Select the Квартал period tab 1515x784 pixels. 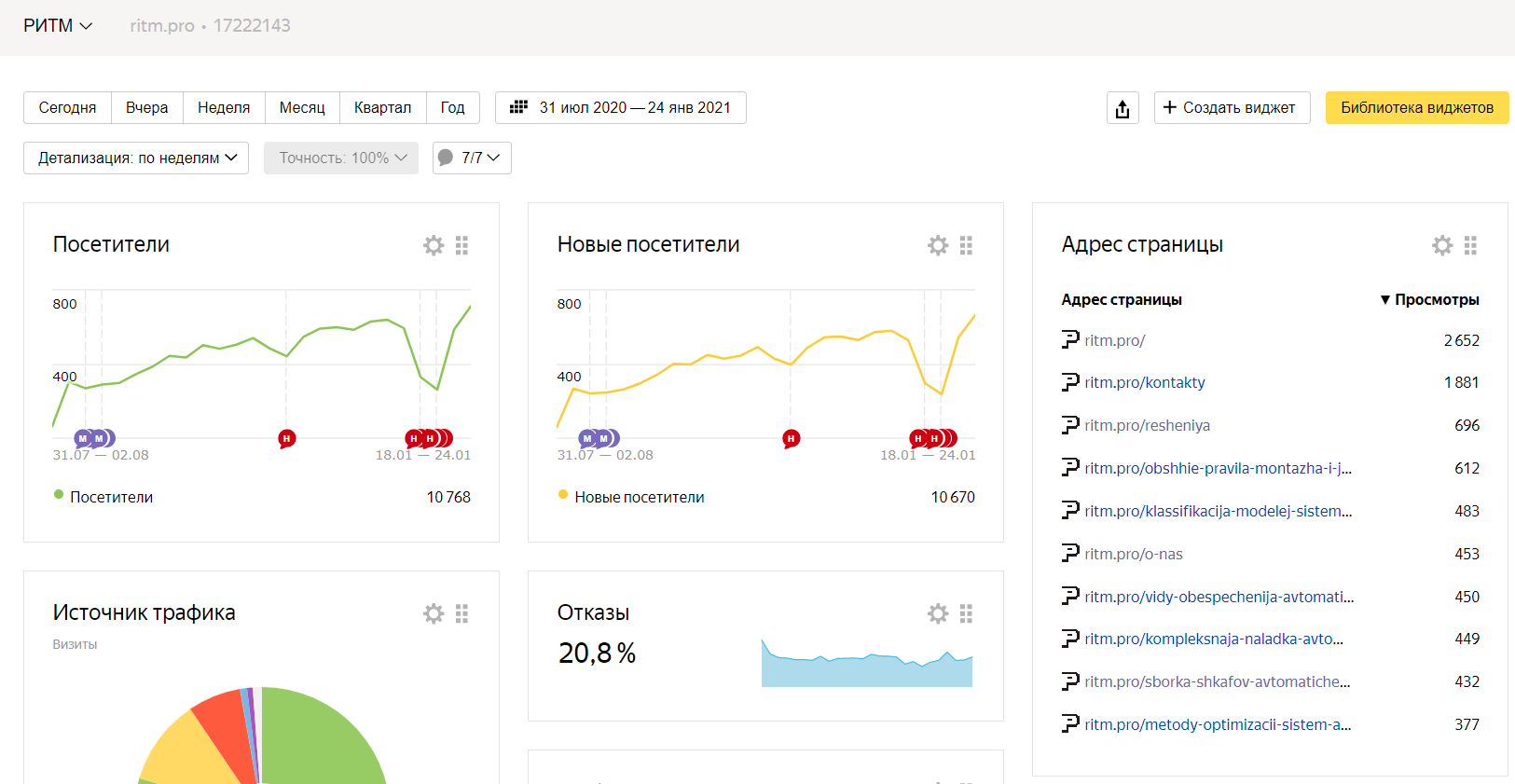point(382,108)
